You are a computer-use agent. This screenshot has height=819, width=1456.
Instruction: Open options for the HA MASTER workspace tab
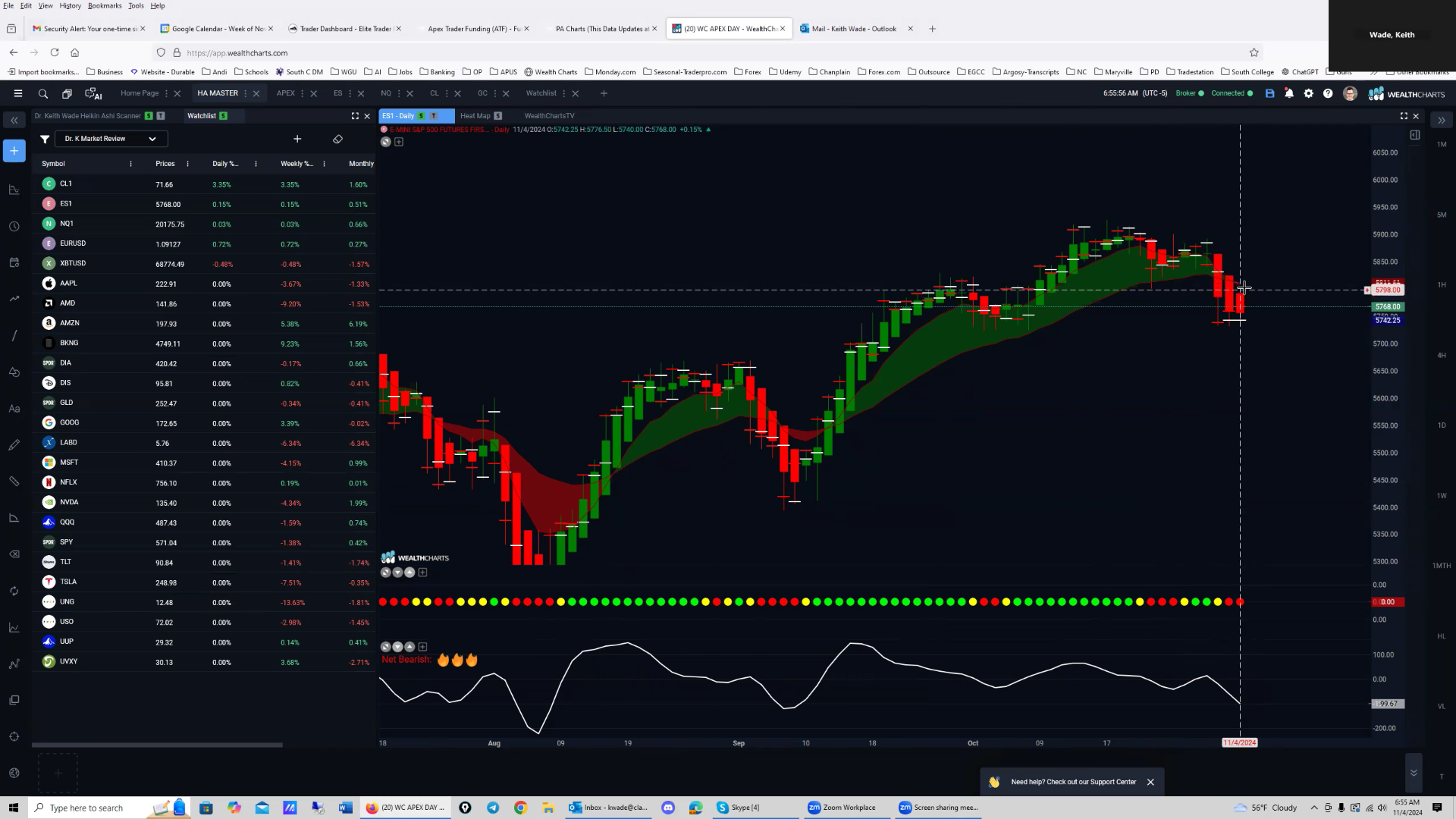245,94
